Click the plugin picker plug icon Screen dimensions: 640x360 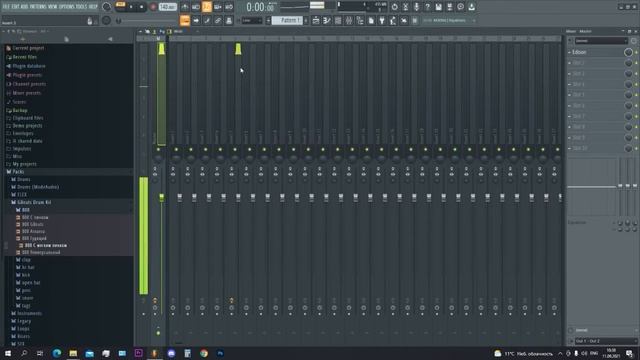[382, 20]
